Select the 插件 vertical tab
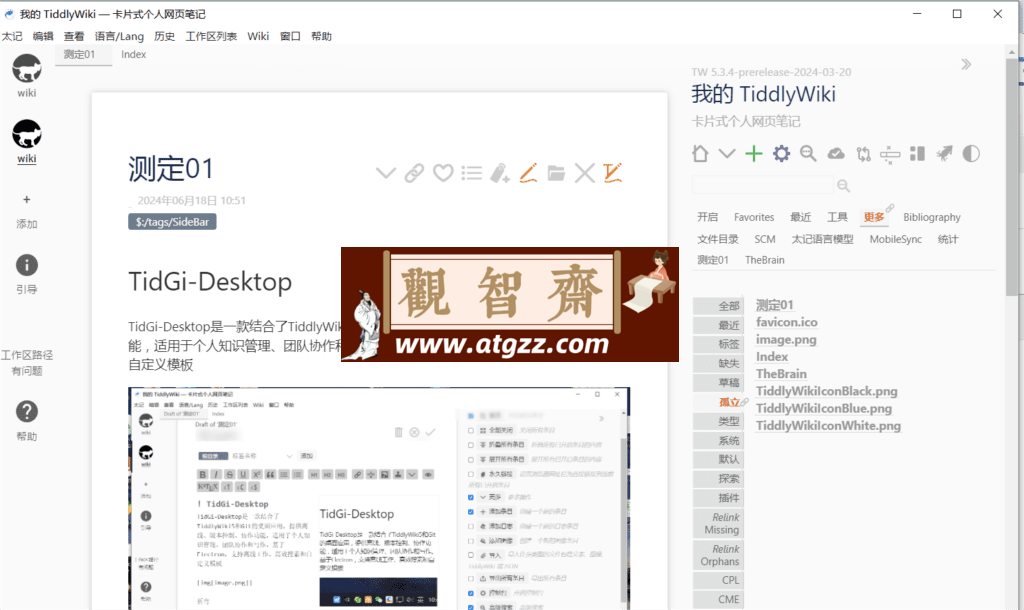 [x=718, y=498]
